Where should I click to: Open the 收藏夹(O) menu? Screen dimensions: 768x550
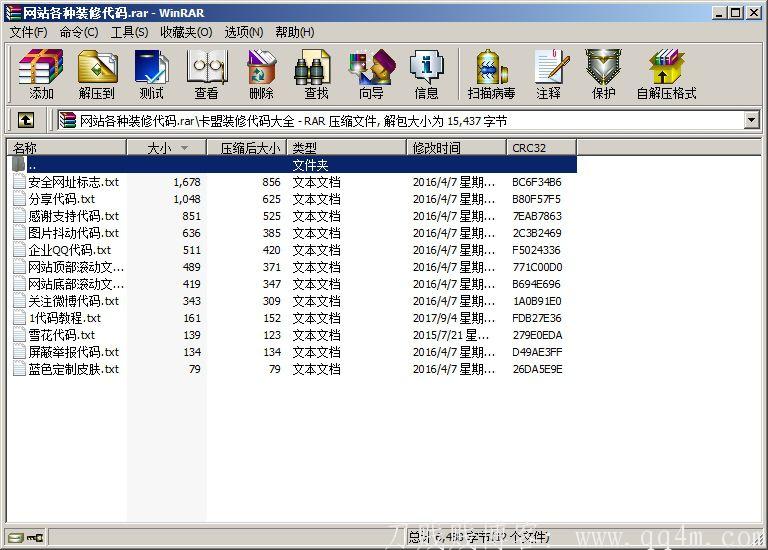186,32
